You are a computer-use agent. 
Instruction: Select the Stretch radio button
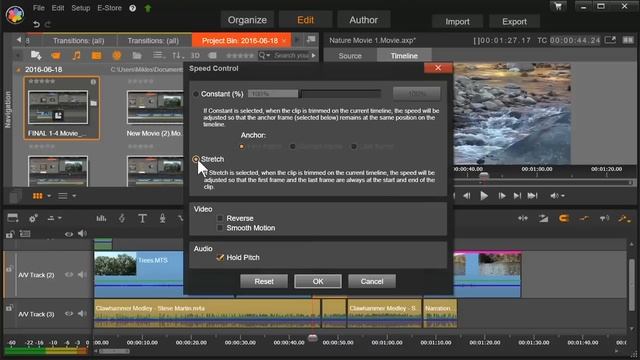click(x=196, y=159)
